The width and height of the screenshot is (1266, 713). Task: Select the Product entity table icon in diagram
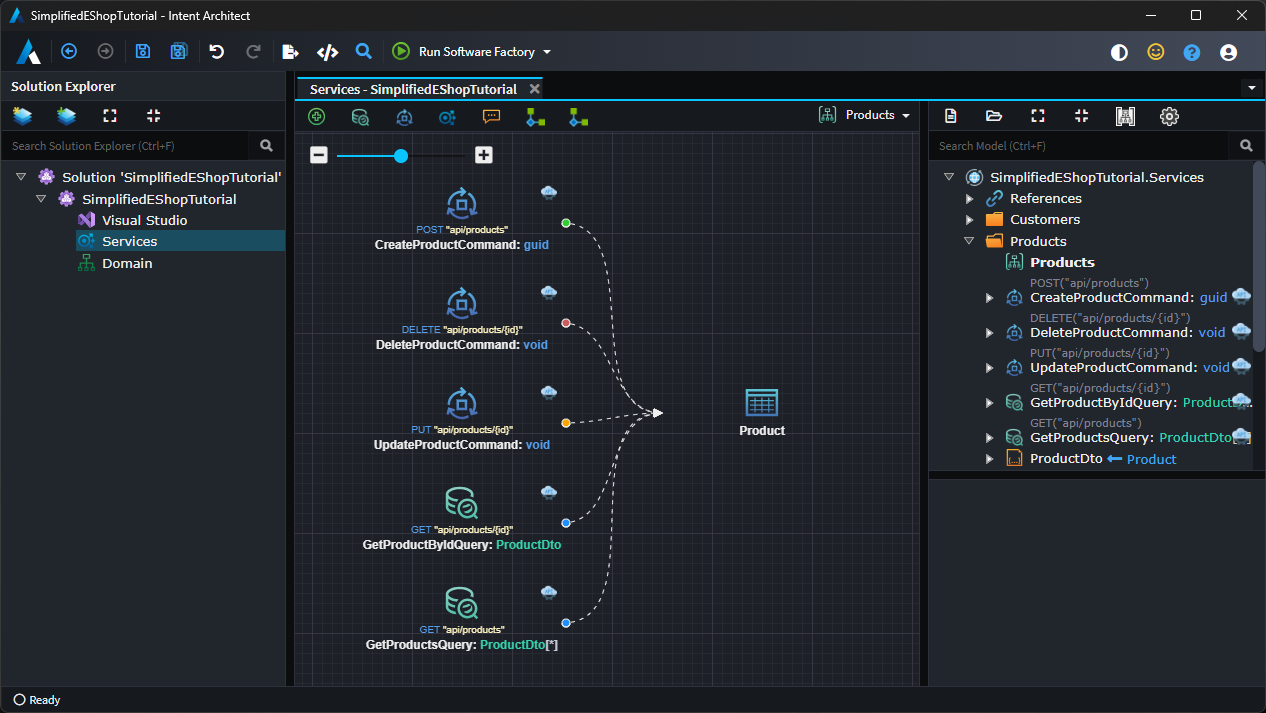(762, 403)
